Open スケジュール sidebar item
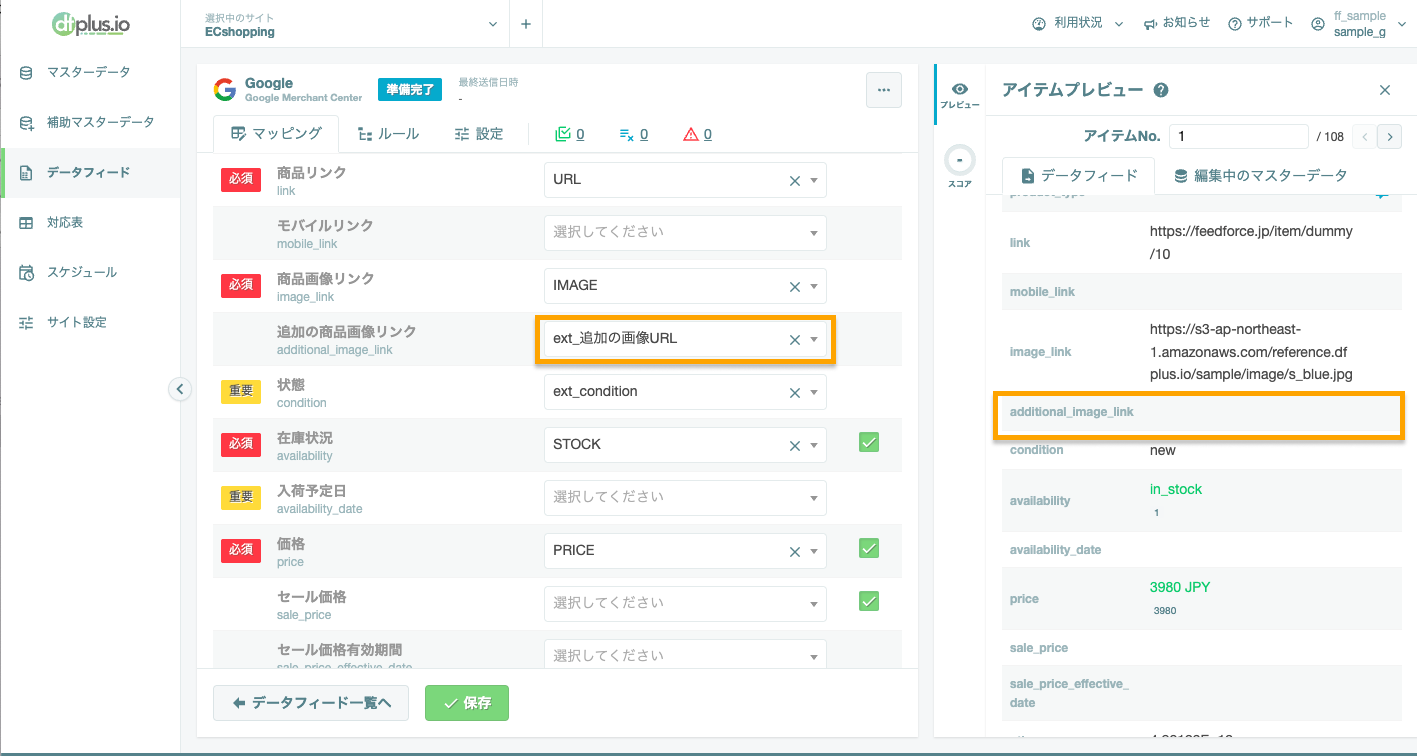The width and height of the screenshot is (1417, 756). coord(90,272)
